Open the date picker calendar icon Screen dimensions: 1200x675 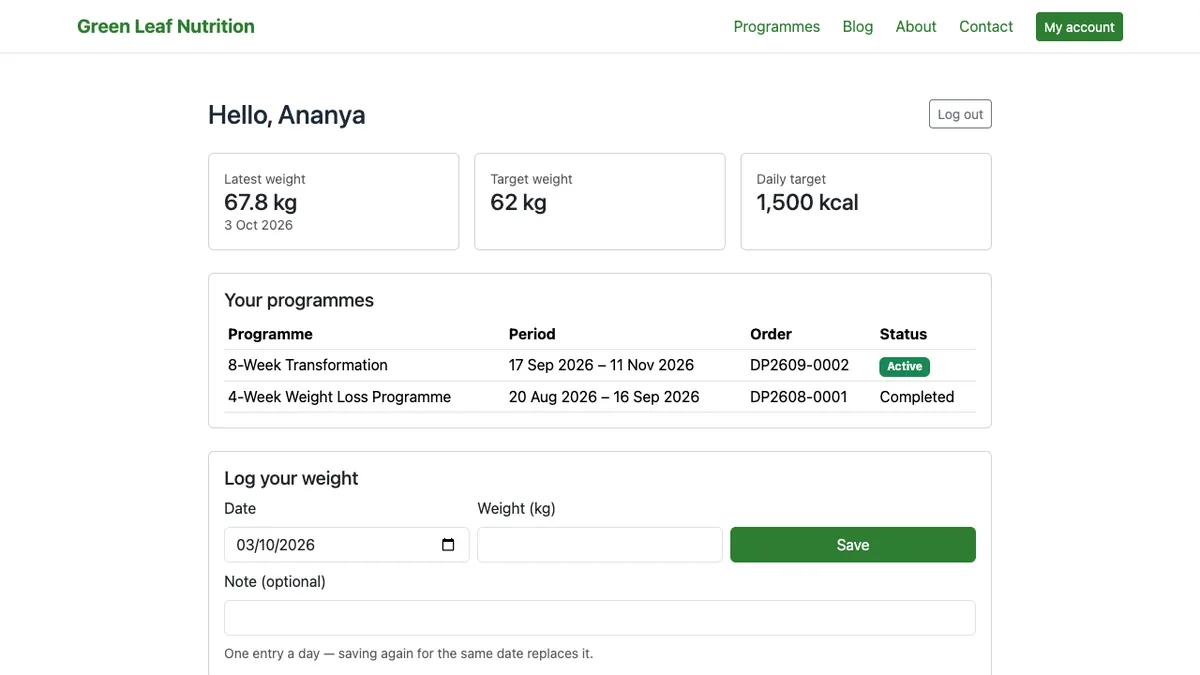448,545
